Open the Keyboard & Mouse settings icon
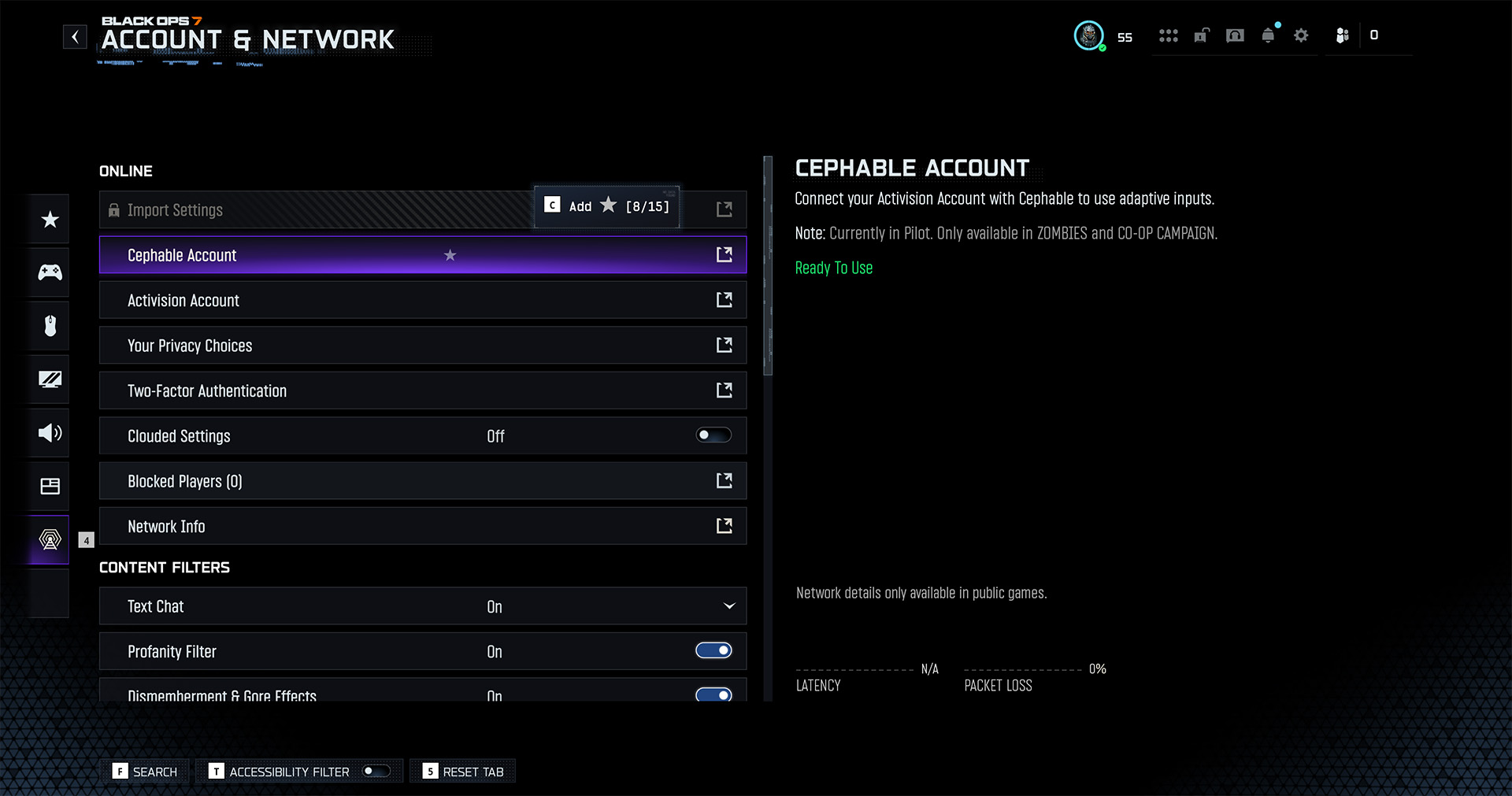Screen dimensions: 1512x796 pyautogui.click(x=50, y=325)
